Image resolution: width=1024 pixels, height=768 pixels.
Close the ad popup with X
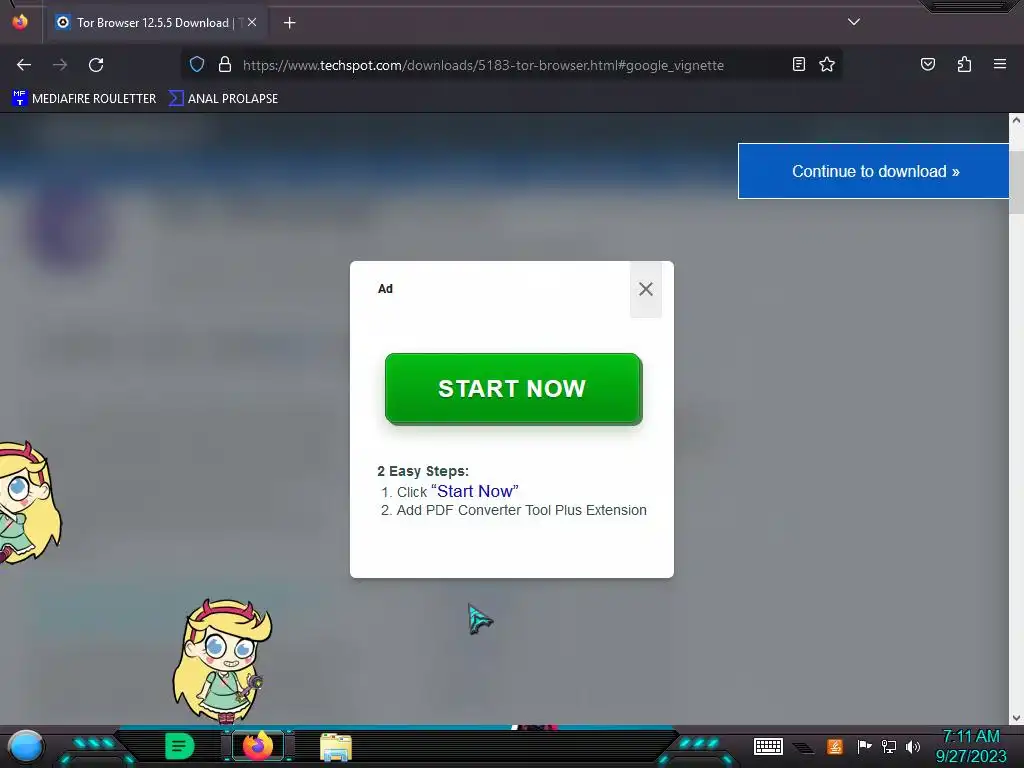point(646,289)
